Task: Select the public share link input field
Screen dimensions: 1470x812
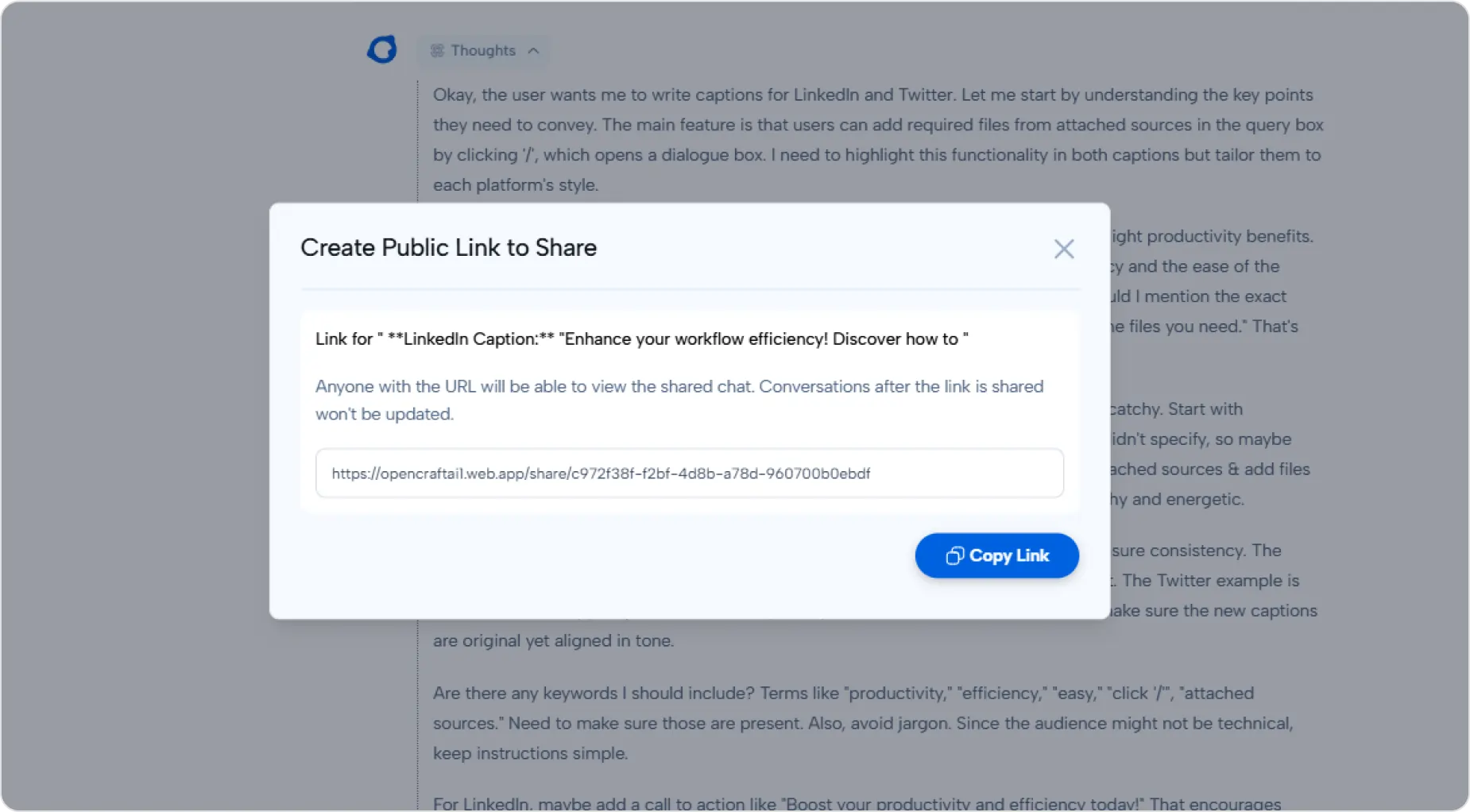Action: 688,473
